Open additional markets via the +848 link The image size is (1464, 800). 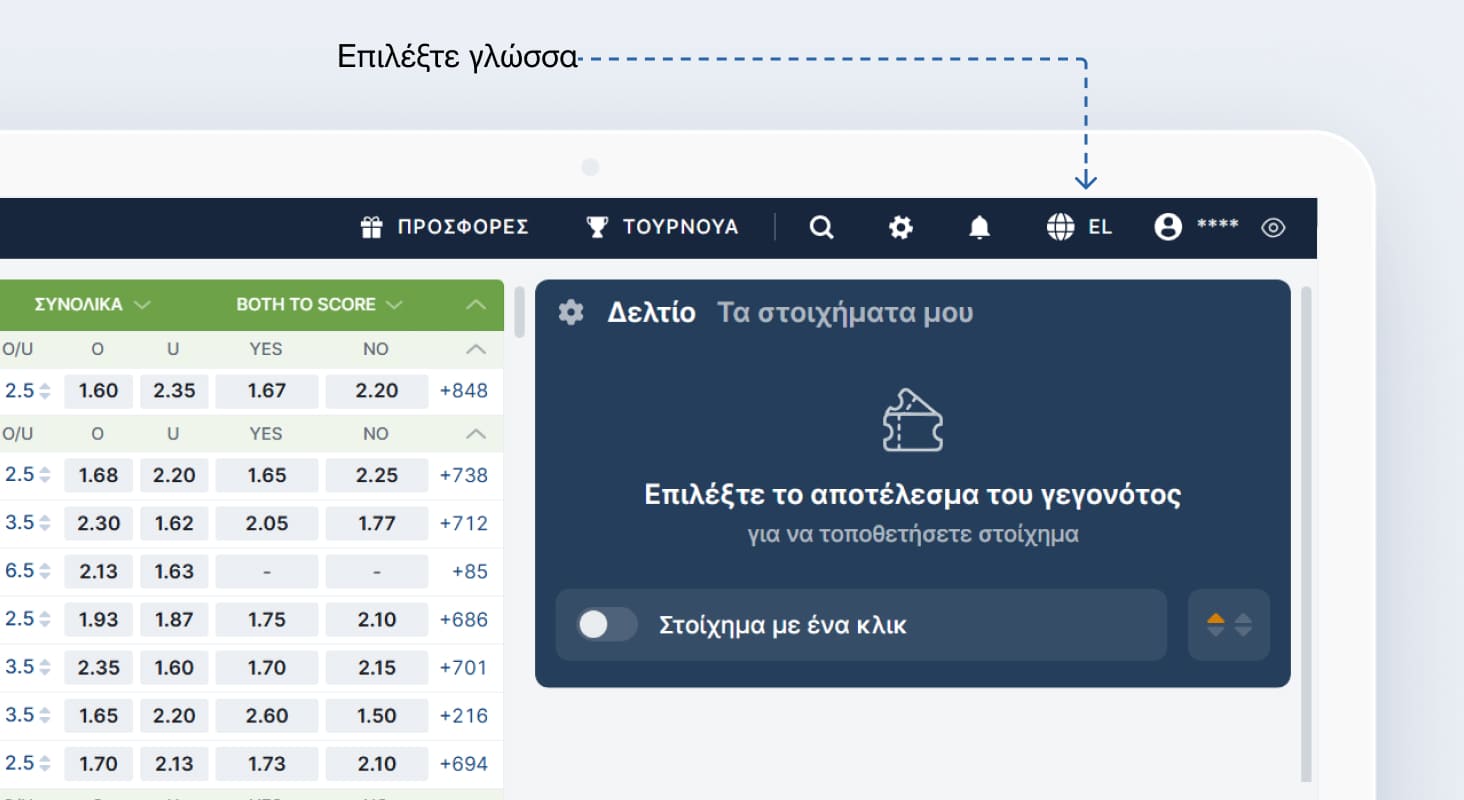(464, 391)
